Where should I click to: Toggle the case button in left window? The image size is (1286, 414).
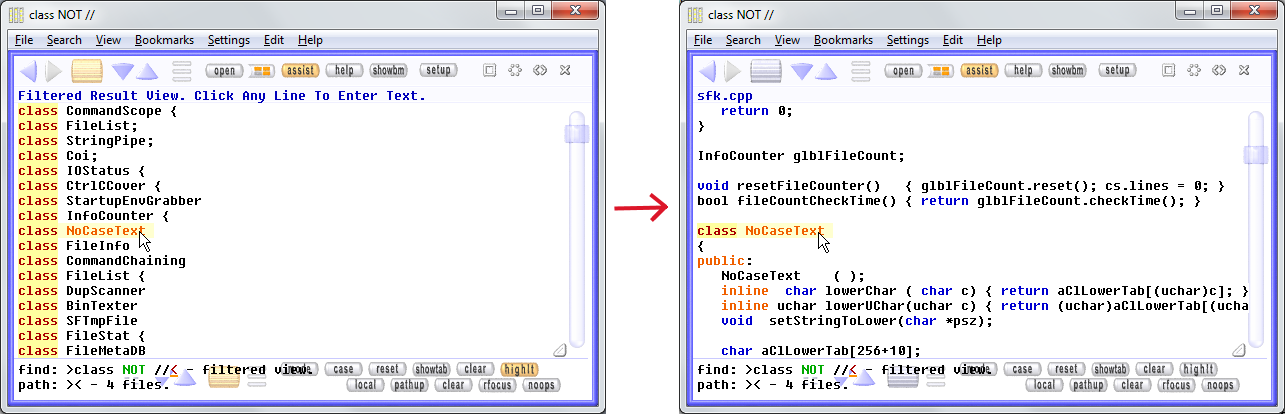point(341,369)
